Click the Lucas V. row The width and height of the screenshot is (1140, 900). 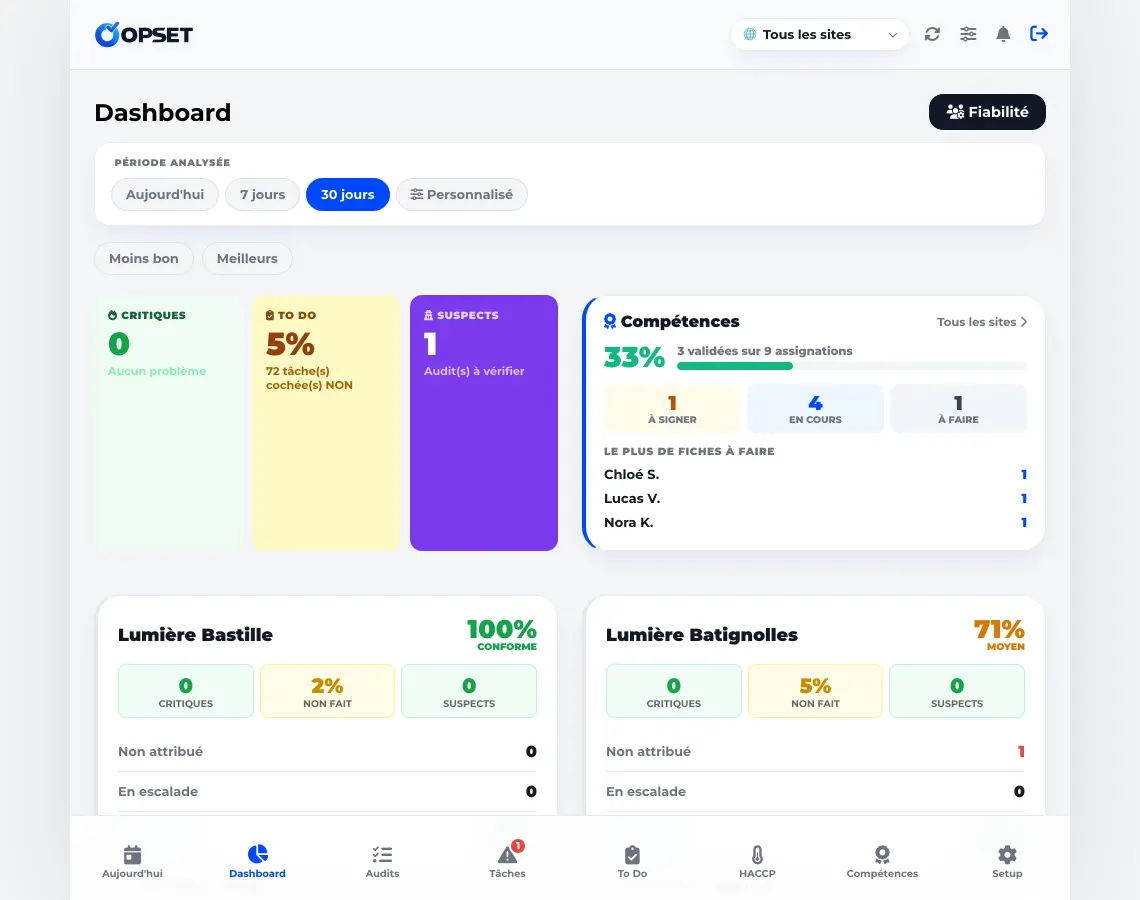[815, 499]
